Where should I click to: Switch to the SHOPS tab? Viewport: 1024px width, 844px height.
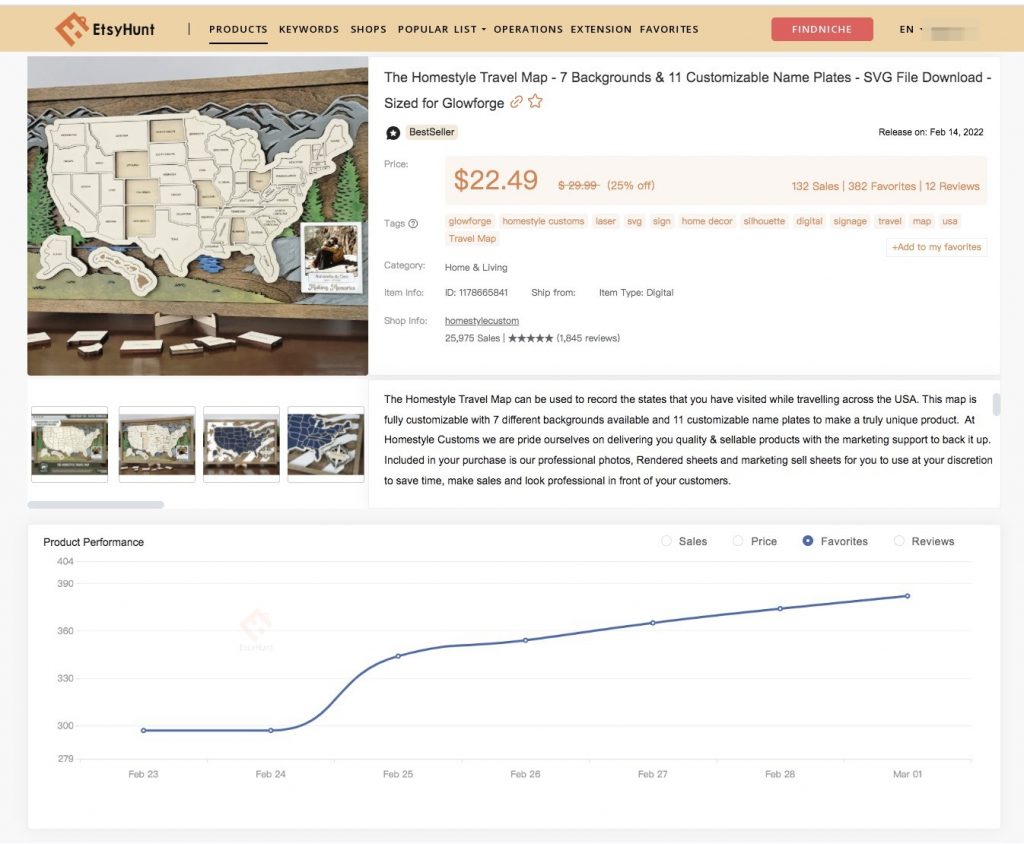pos(368,29)
